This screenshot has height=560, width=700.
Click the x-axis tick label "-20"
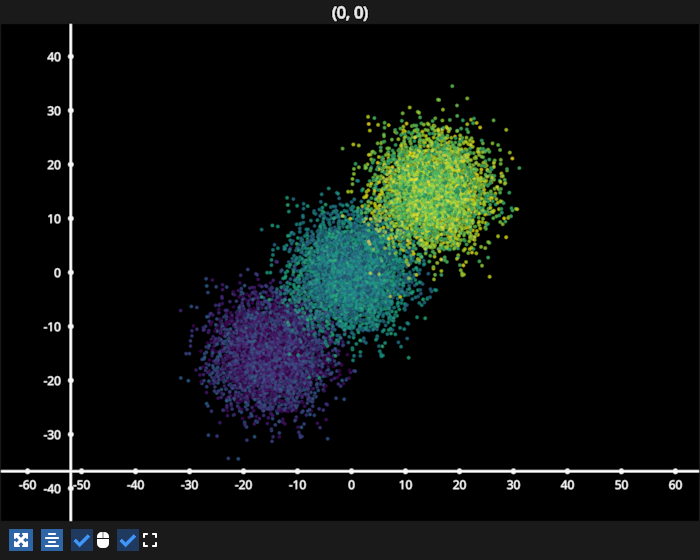(x=243, y=485)
